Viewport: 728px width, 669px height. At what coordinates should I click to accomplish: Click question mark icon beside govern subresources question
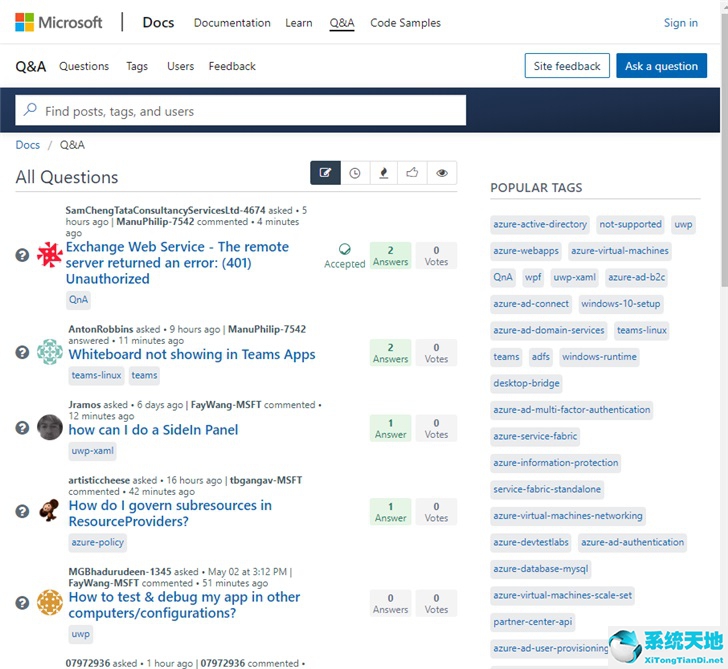pyautogui.click(x=22, y=511)
